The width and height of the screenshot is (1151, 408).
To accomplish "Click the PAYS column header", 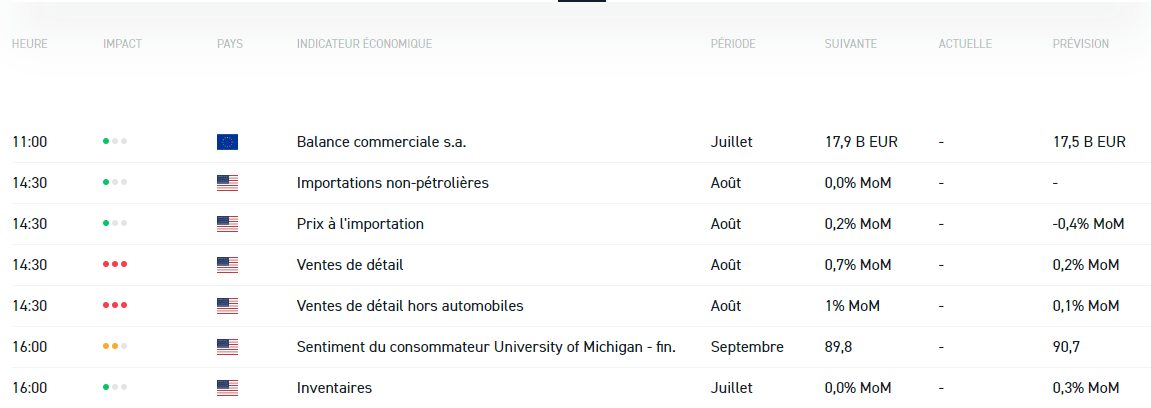I will pyautogui.click(x=230, y=44).
